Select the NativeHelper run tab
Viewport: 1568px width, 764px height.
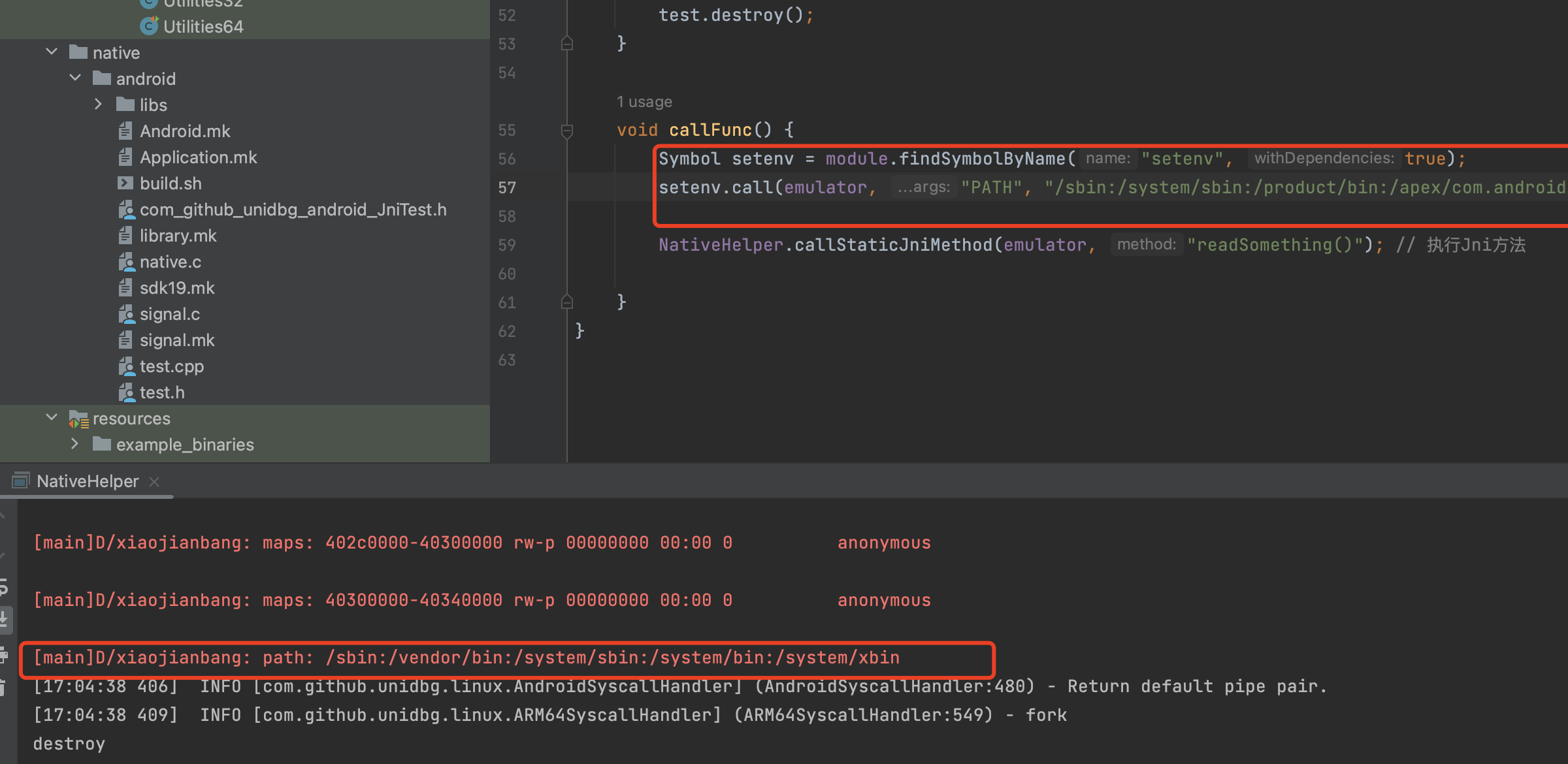pos(87,482)
